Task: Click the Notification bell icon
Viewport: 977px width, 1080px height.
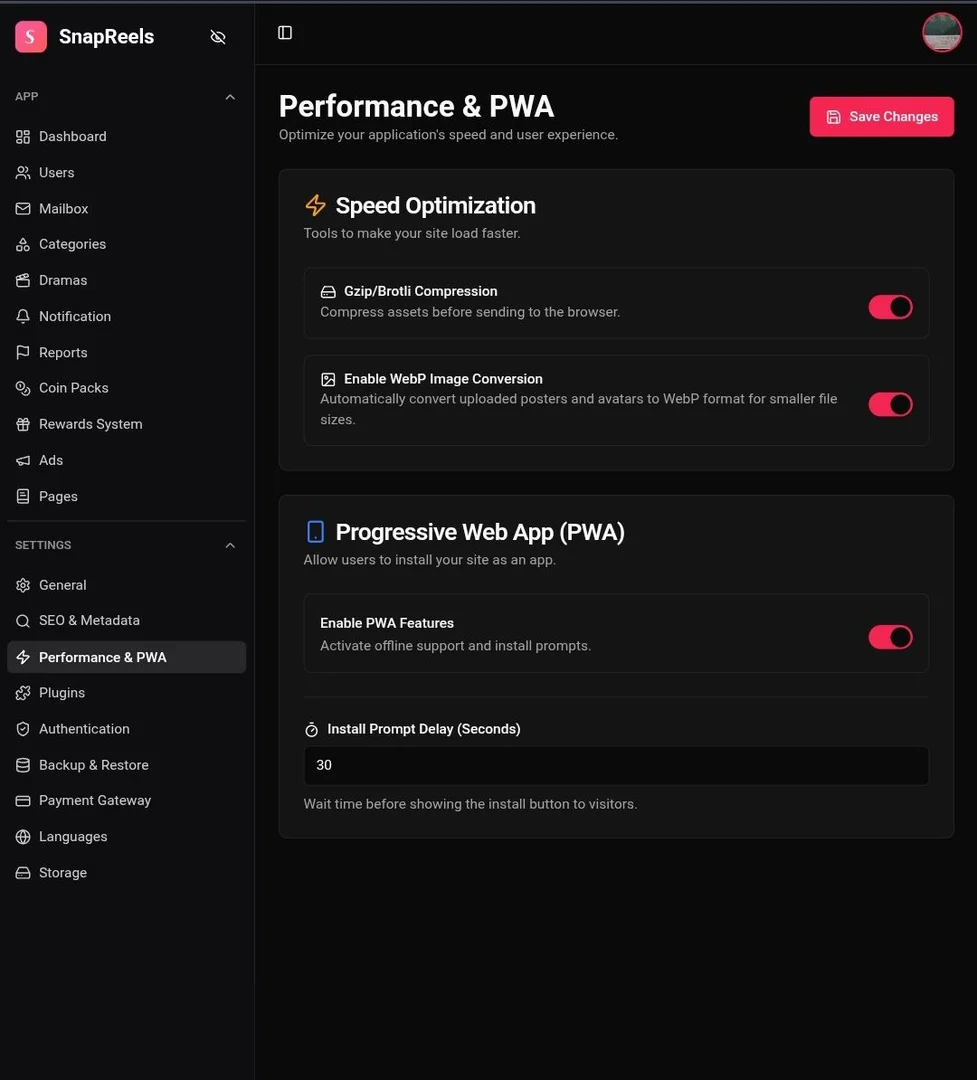Action: tap(23, 316)
